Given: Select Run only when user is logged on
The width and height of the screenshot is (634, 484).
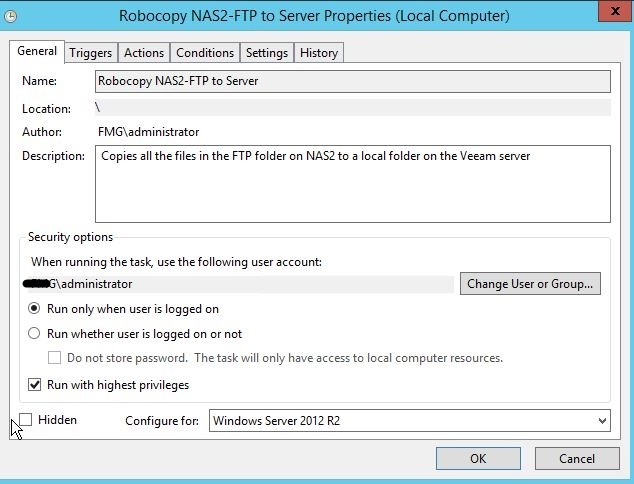Looking at the screenshot, I should [x=34, y=309].
